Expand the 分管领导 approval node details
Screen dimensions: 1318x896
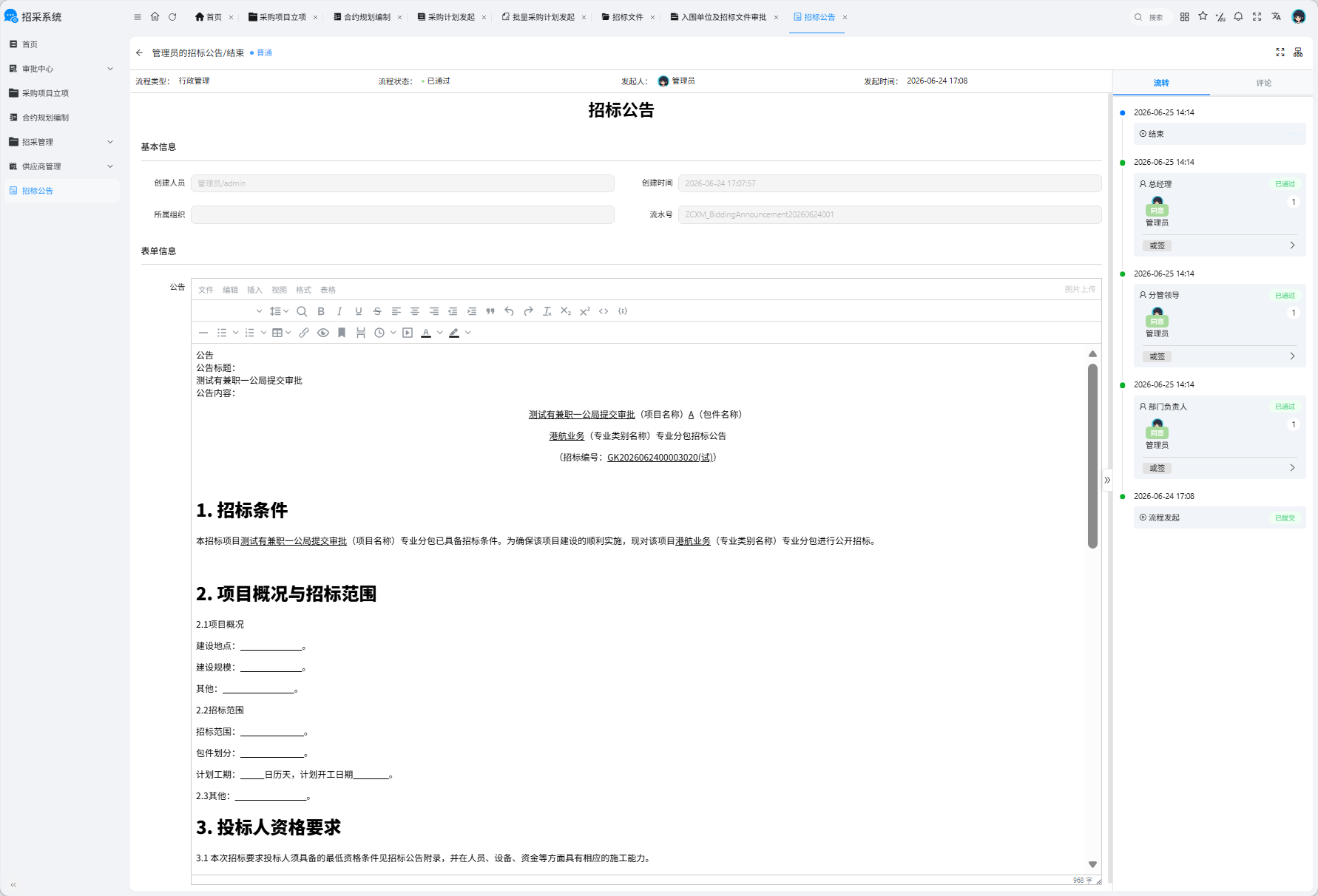tap(1292, 356)
